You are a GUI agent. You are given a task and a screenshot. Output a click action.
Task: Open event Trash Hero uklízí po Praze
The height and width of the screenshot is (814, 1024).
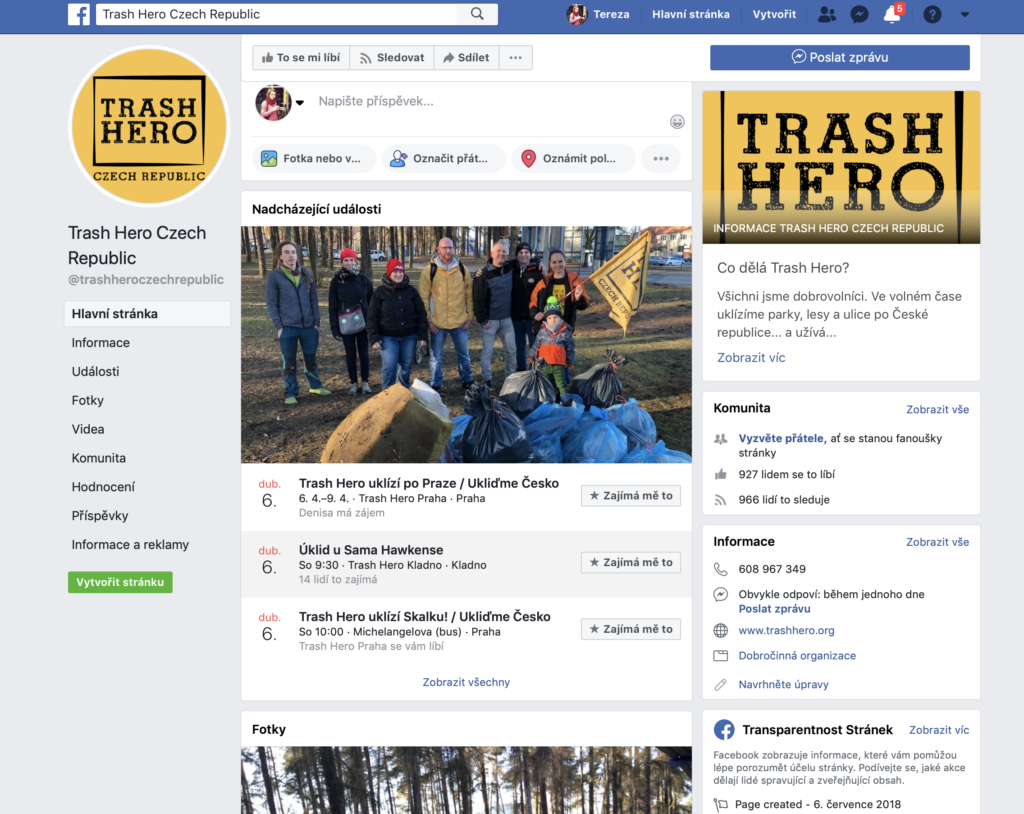point(428,483)
